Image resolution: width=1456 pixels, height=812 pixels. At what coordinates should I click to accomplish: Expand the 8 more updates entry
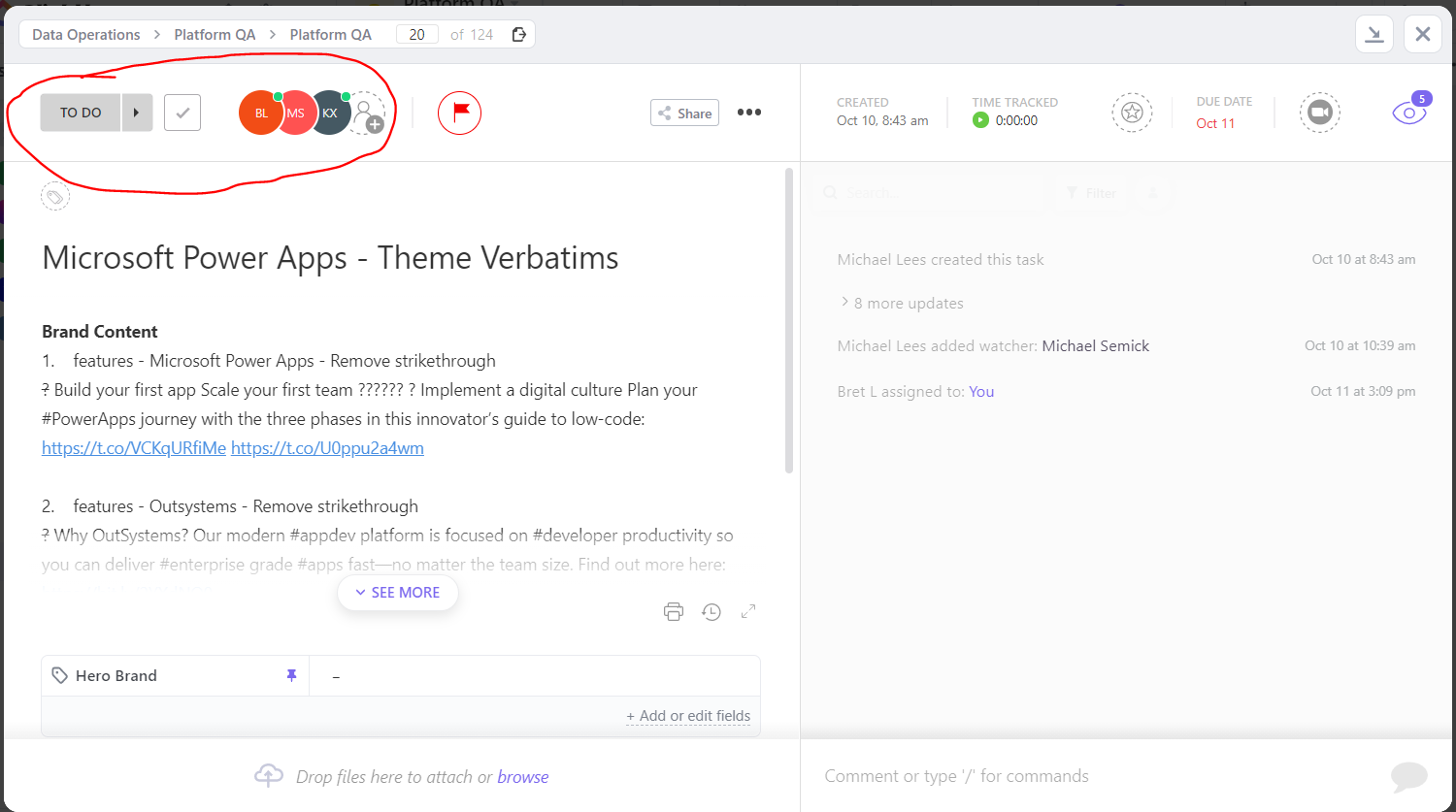[x=902, y=304]
